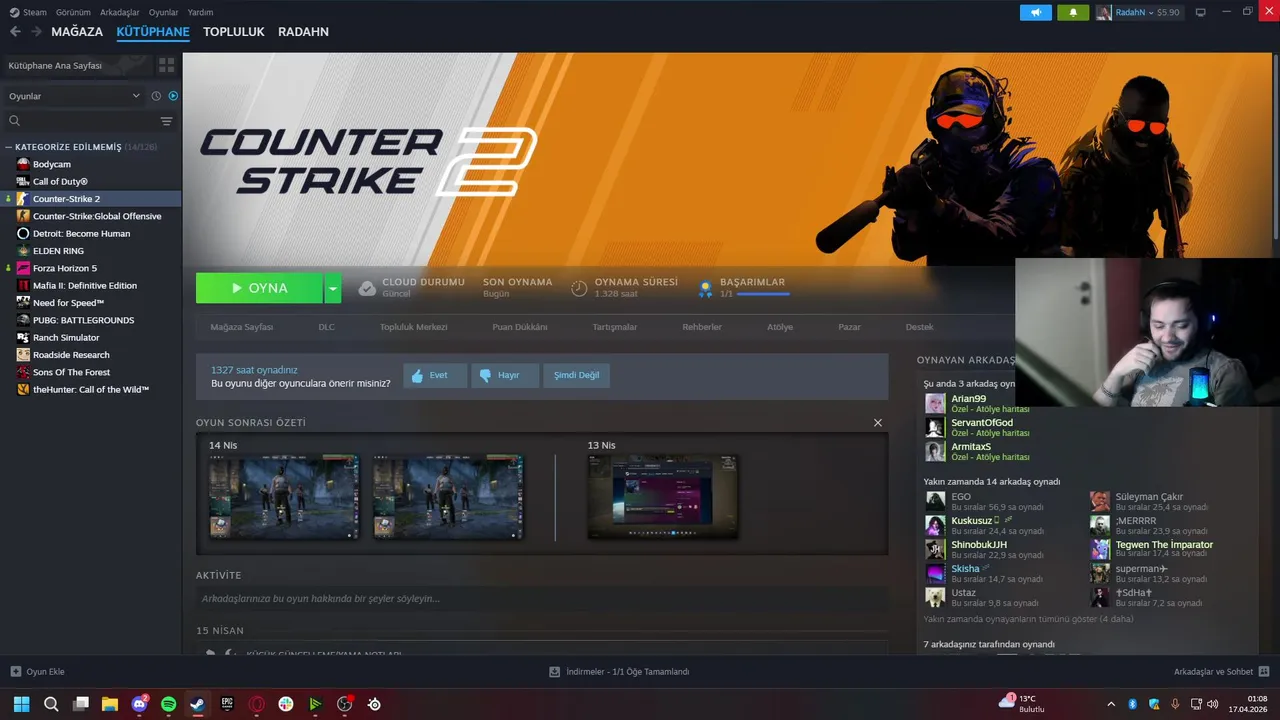1280x720 pixels.
Task: Collapse the KATEGORİZE EDİLMEMİŞ category
Action: (x=10, y=147)
